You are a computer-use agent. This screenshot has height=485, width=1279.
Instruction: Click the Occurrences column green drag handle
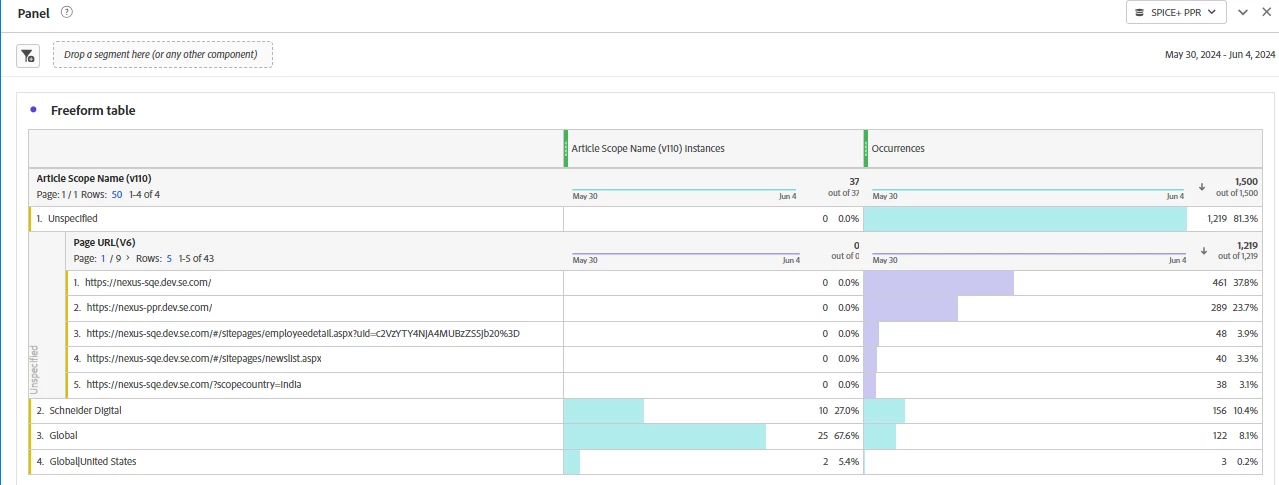(866, 148)
